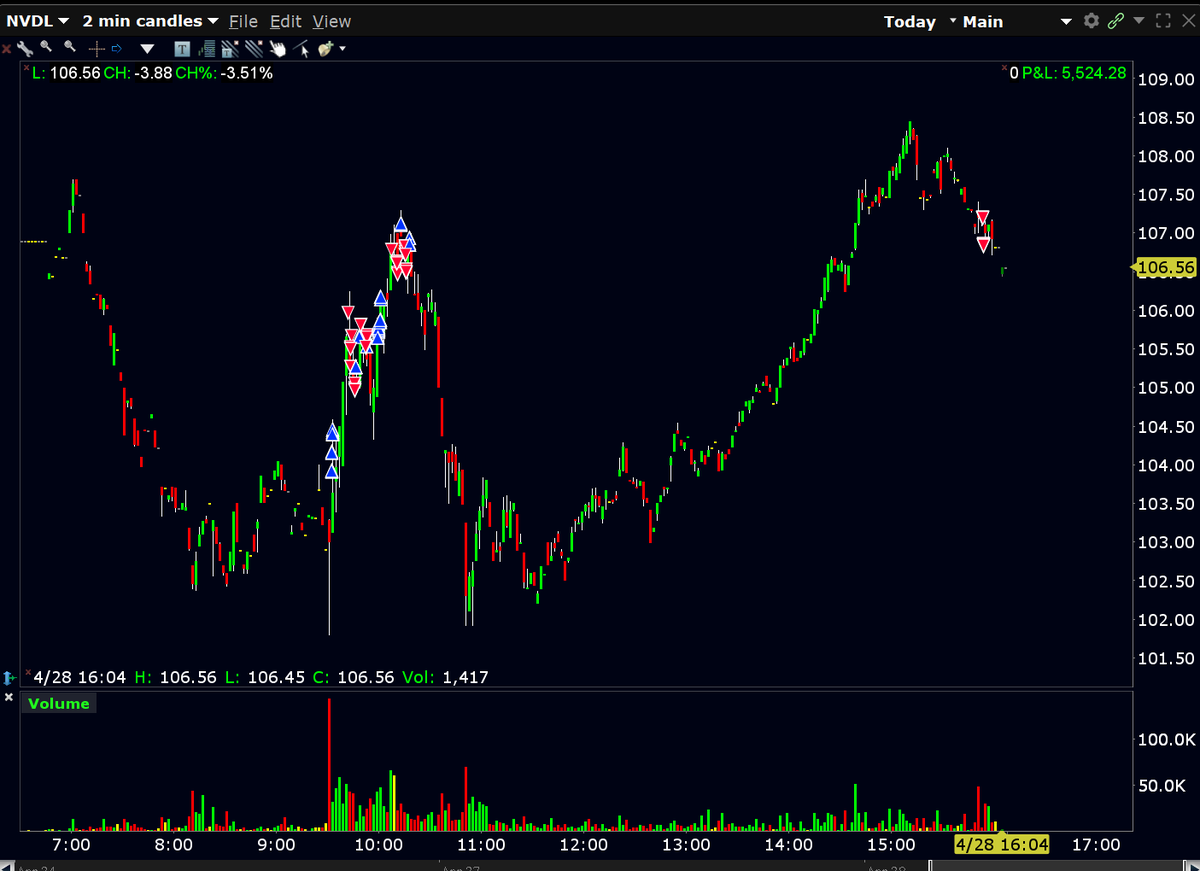Click the CH%: -3.51% readout
Screen dimensions: 1200x871
point(224,73)
